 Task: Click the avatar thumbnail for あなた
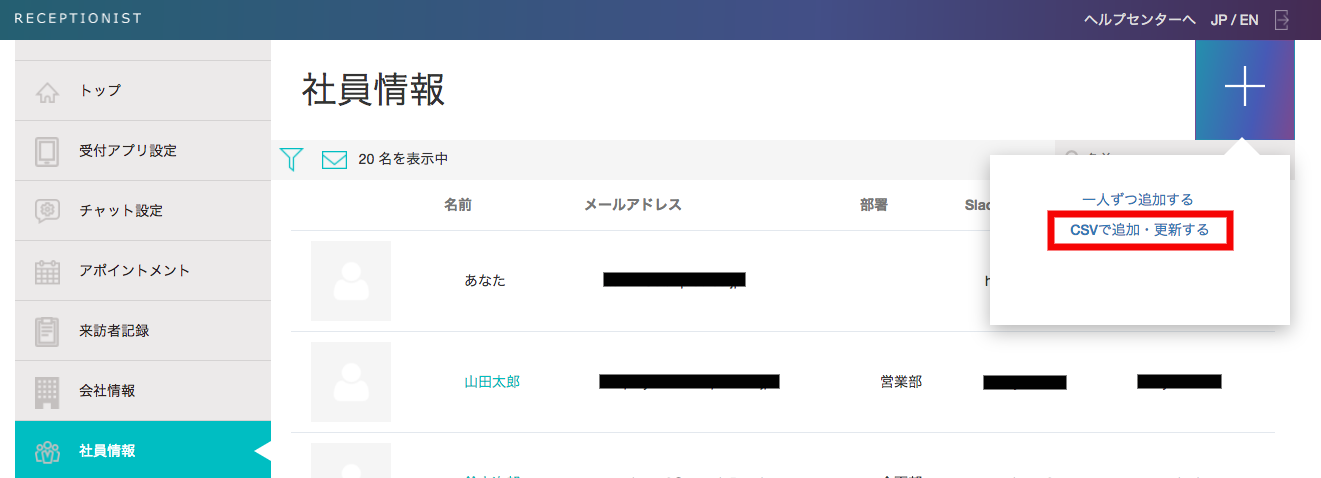[350, 281]
